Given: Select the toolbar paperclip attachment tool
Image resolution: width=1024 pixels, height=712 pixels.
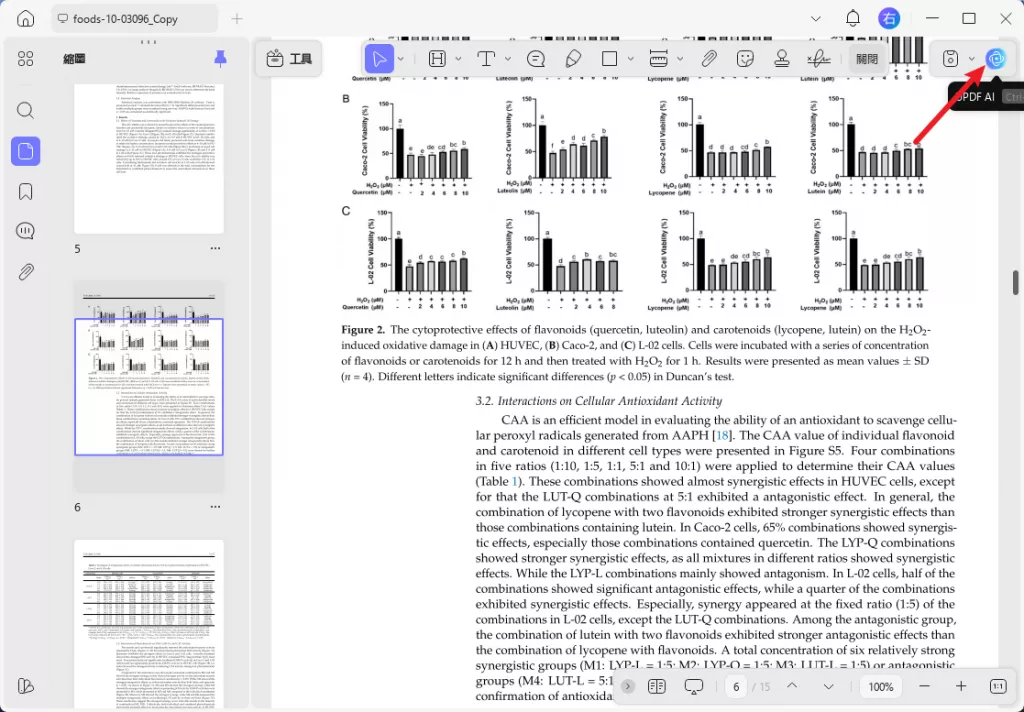Looking at the screenshot, I should click(x=709, y=59).
